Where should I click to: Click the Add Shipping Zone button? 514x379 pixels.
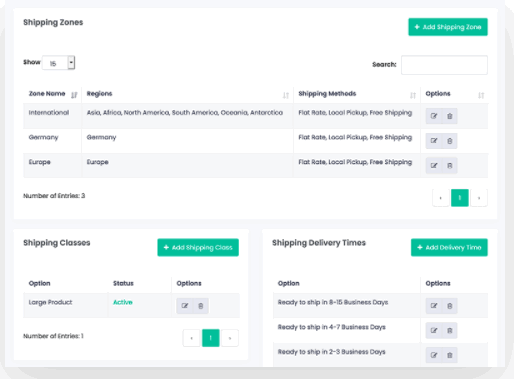448,27
